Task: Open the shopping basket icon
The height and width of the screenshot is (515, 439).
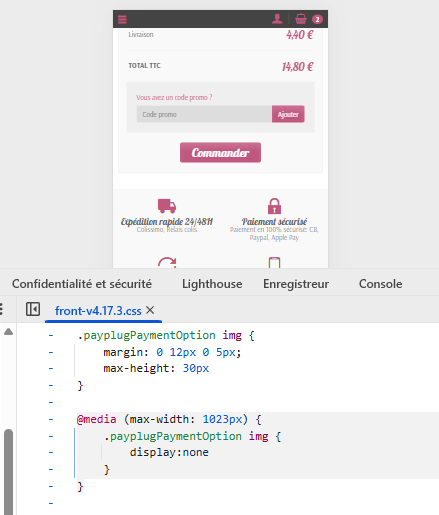Action: pos(301,19)
